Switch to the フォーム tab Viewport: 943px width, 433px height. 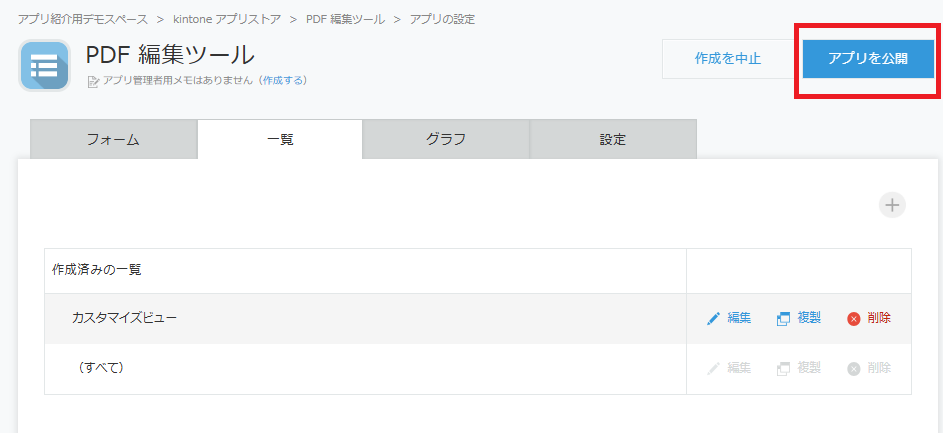114,140
